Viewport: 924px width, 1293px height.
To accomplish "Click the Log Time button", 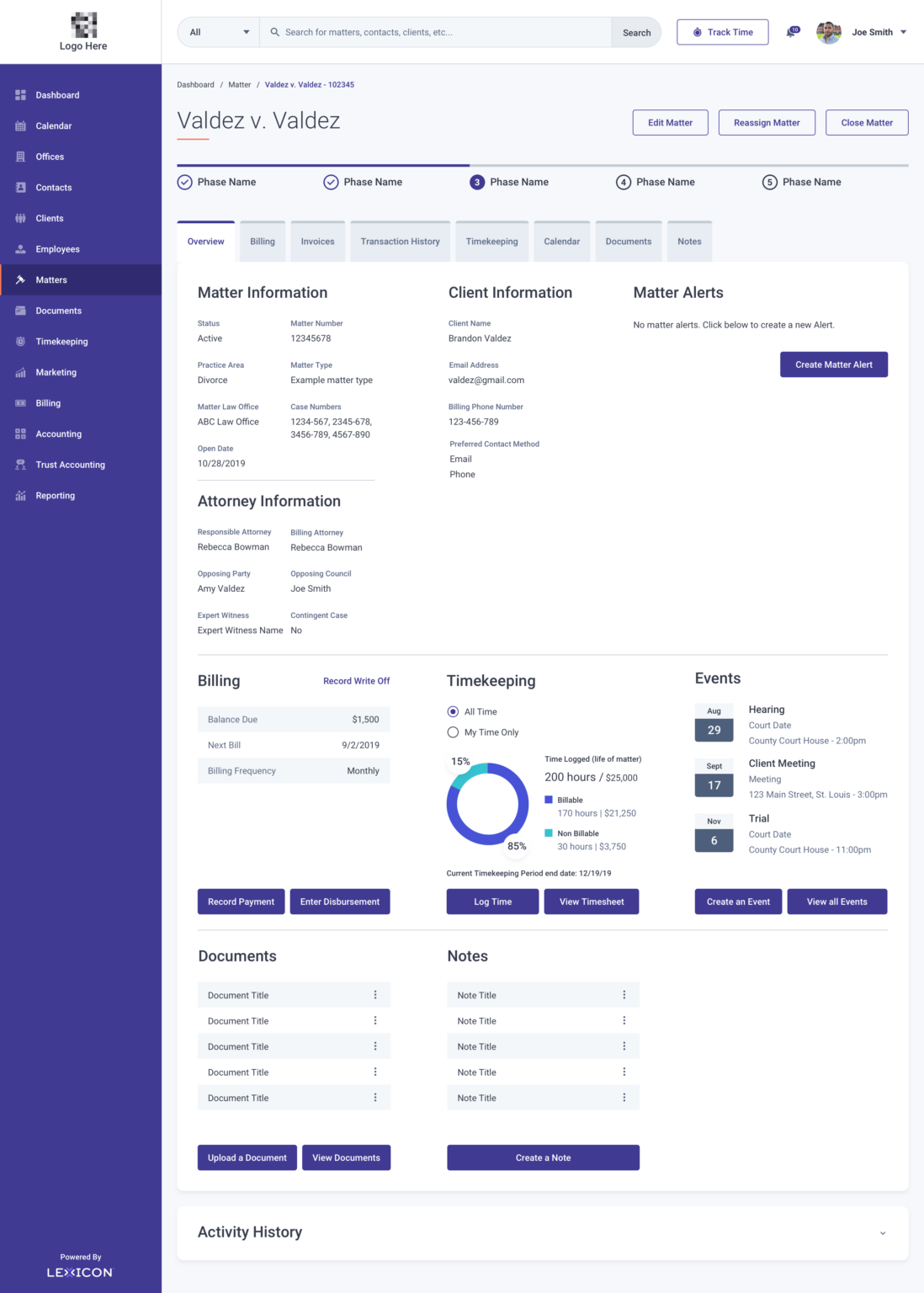I will pyautogui.click(x=493, y=902).
